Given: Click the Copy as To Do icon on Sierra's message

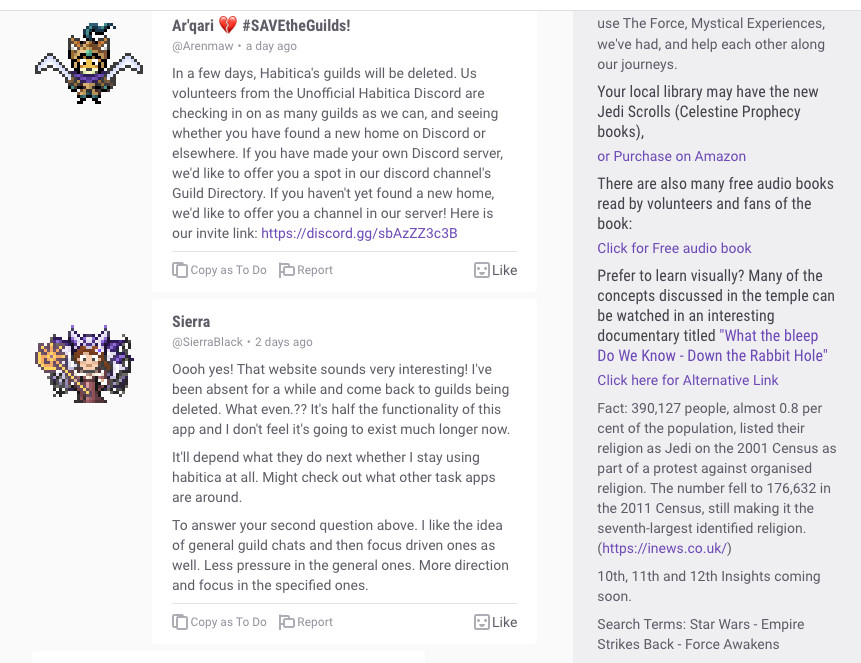Looking at the screenshot, I should pyautogui.click(x=180, y=622).
